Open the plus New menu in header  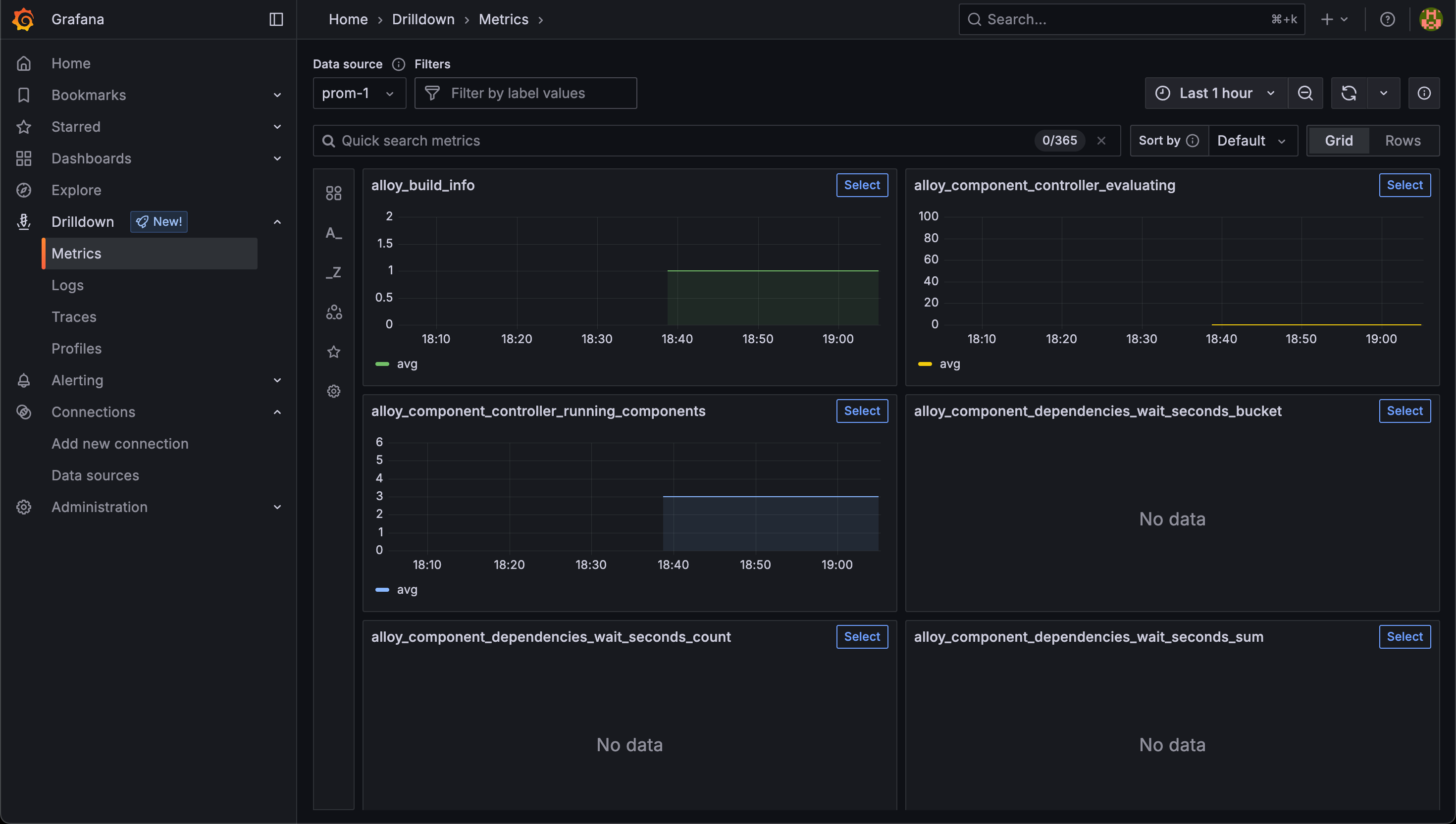[1334, 19]
